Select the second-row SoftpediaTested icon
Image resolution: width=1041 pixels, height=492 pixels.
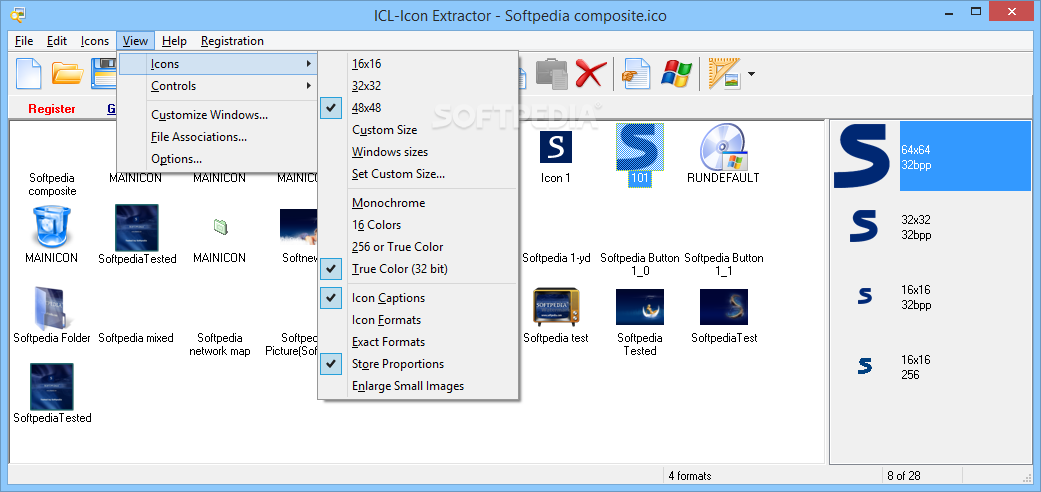tap(136, 227)
